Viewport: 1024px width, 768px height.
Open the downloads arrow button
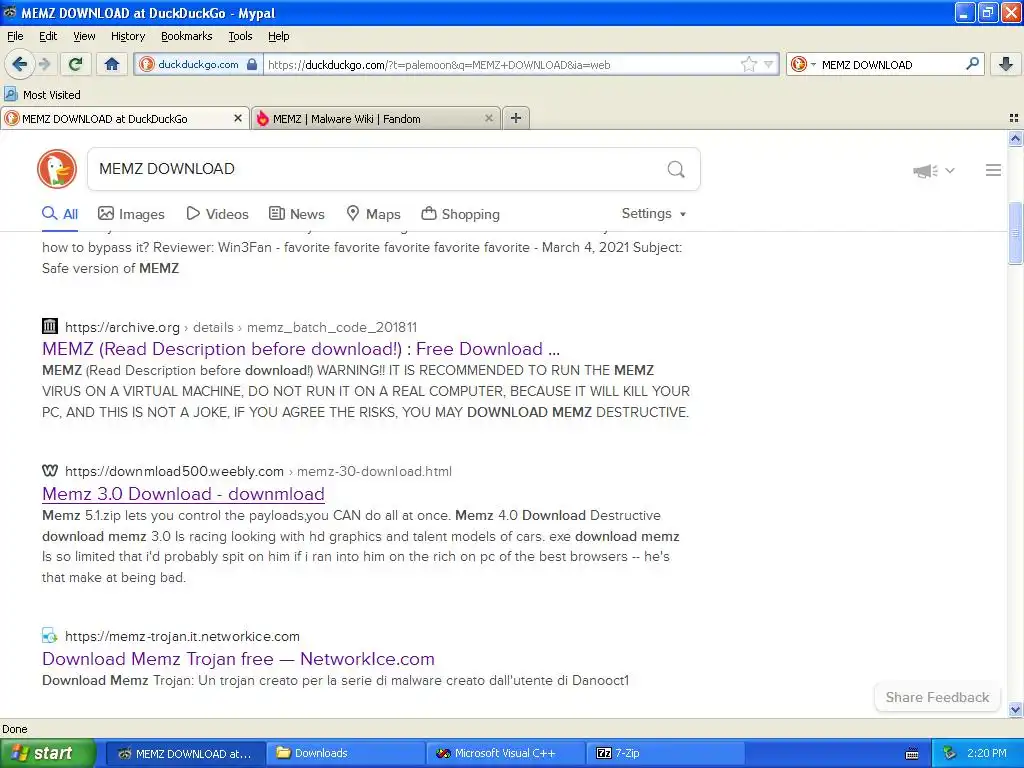click(x=1006, y=64)
